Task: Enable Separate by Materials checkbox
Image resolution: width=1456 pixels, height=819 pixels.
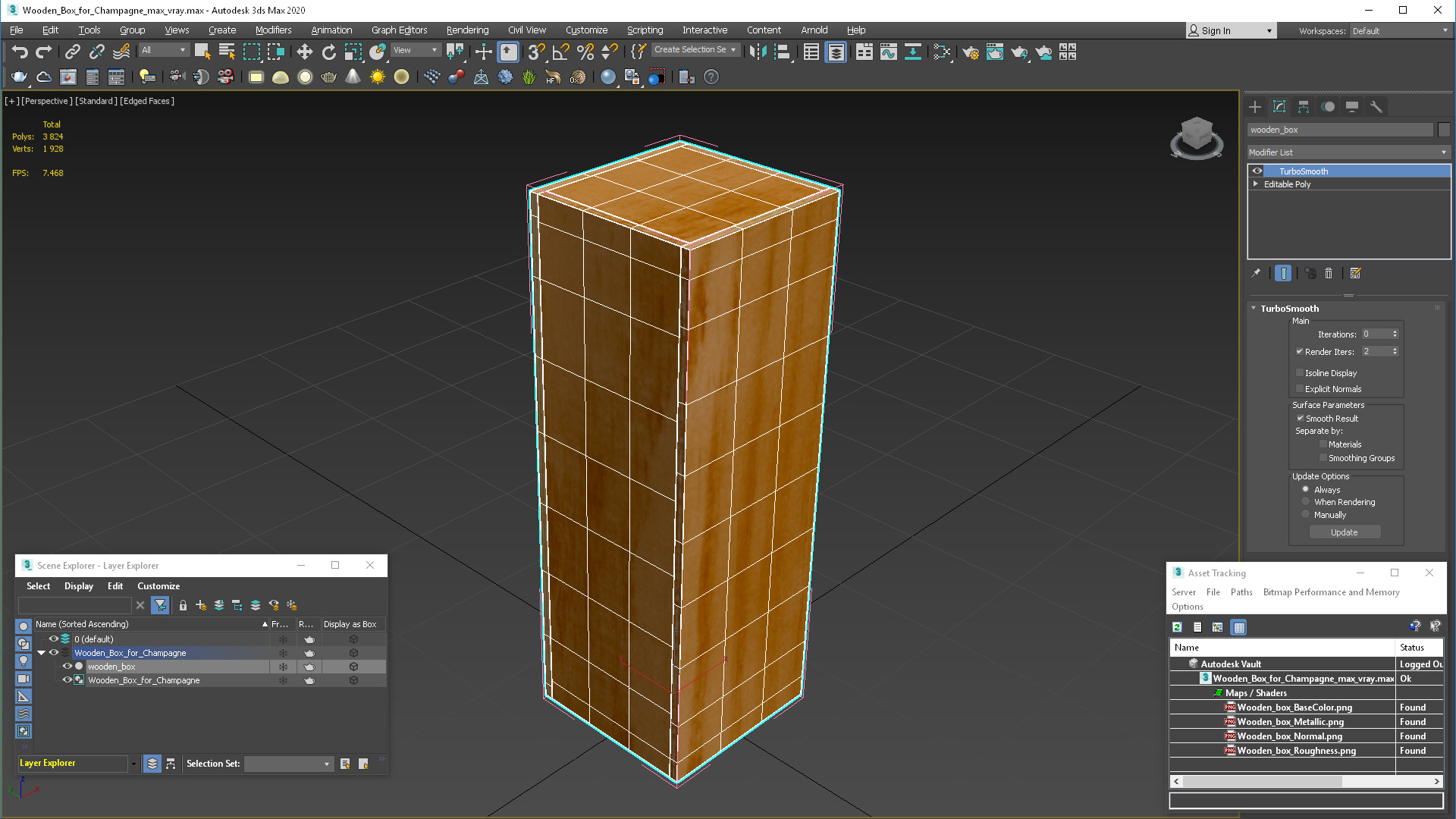Action: point(1323,444)
